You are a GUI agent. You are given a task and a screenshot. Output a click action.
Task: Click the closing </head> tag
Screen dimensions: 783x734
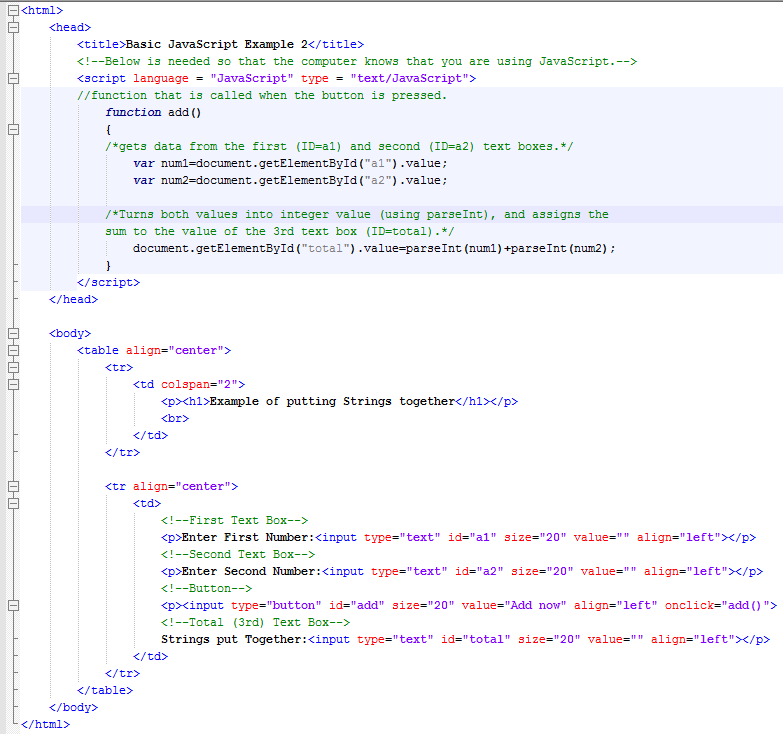coord(73,299)
